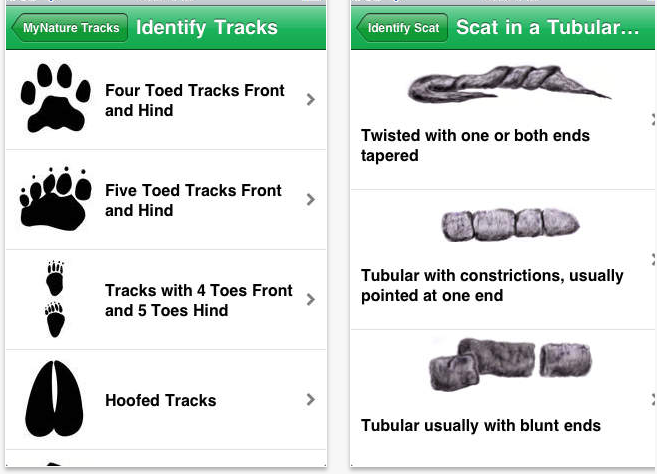Return to Identify Scat screen
657x474 pixels.
402,28
